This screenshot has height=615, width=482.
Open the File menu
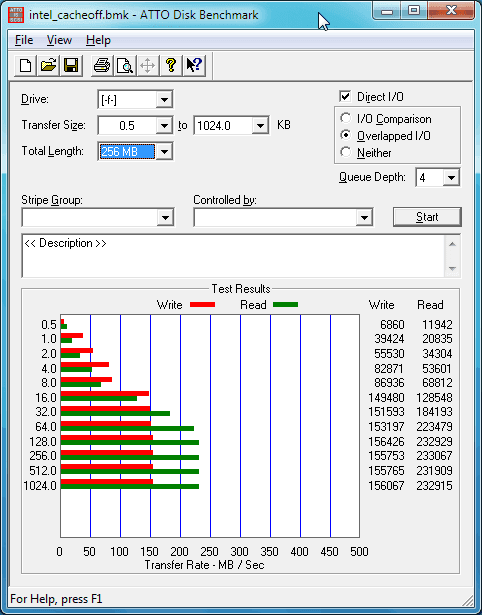(24, 40)
